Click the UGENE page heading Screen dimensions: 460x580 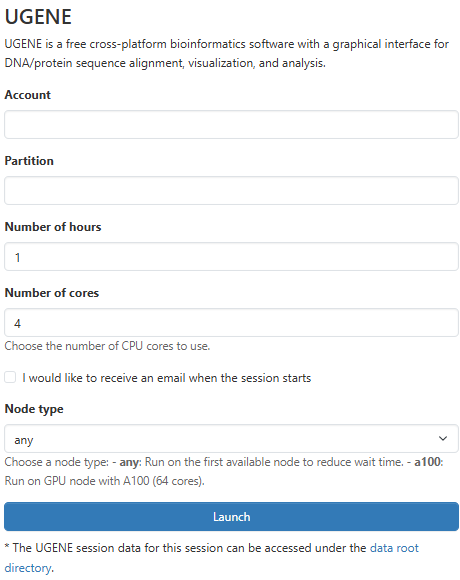(x=38, y=17)
